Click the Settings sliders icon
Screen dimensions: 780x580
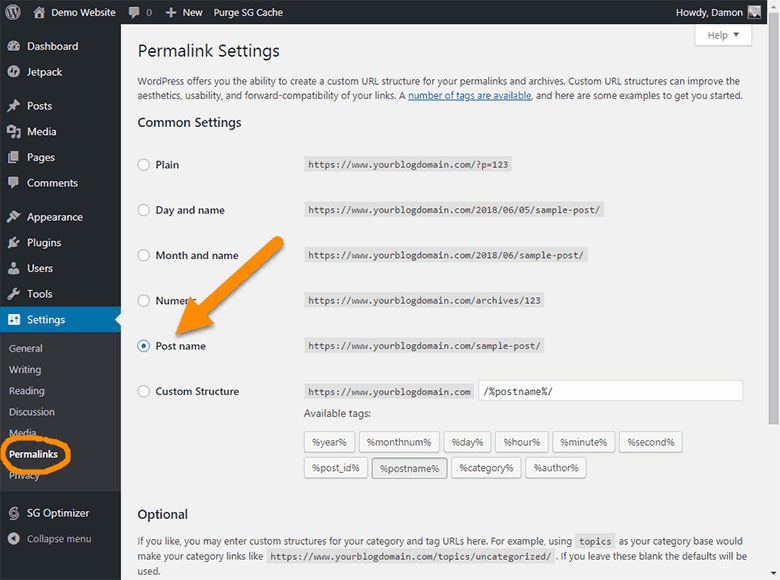click(x=14, y=319)
